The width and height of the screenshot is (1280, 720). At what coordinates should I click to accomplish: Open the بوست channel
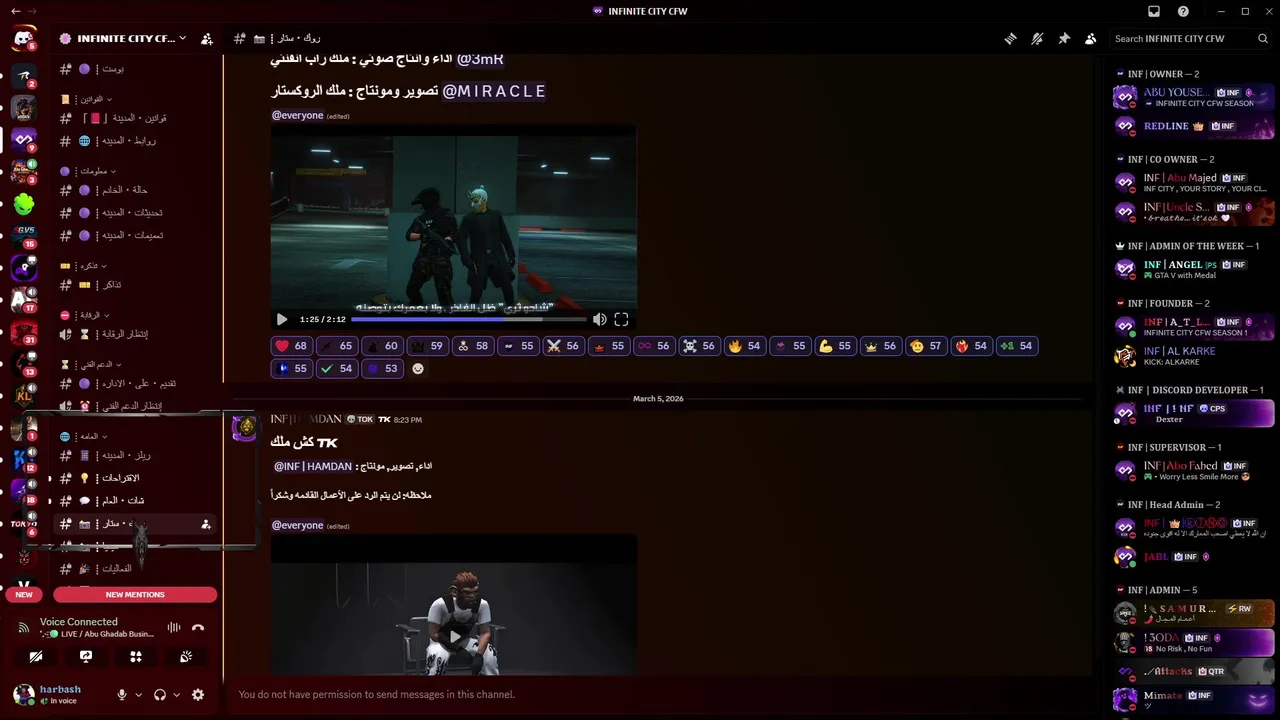pos(136,69)
